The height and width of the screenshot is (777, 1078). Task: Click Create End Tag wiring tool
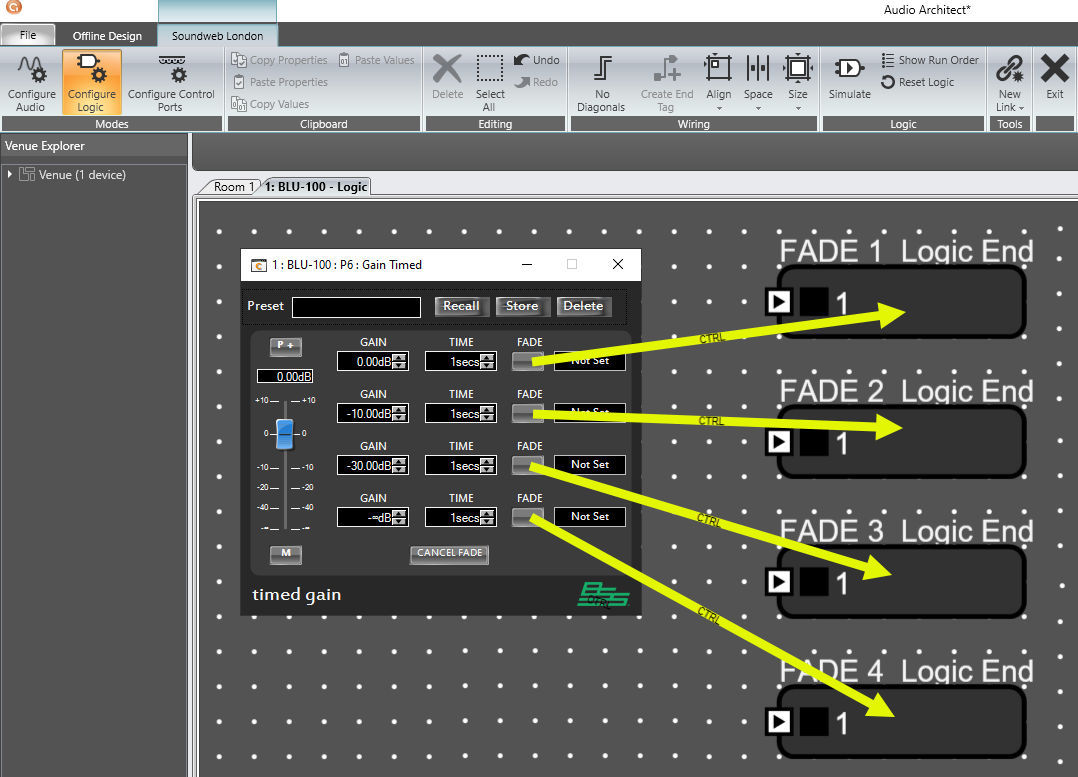coord(666,83)
